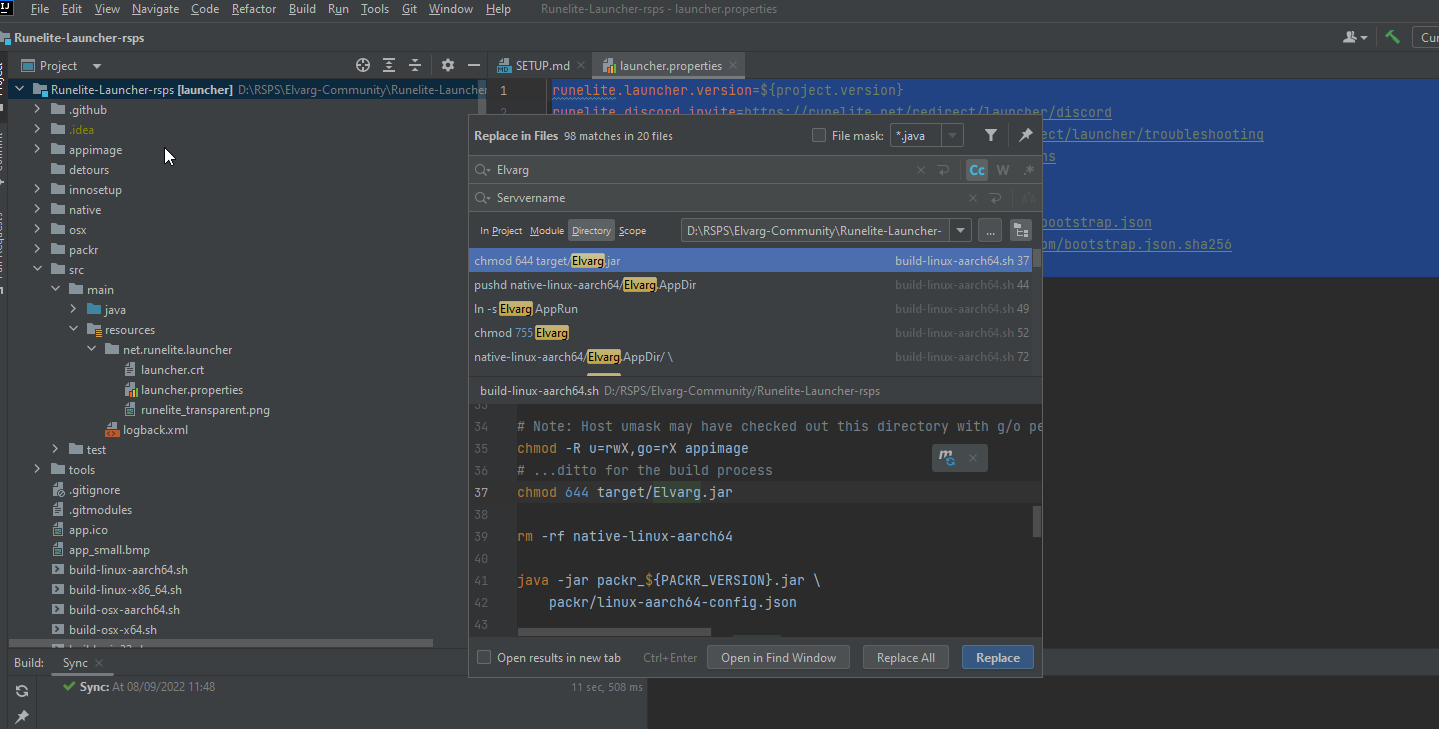Open replace history magnifier in Servvername field
Screen dimensions: 1439x729
483,198
